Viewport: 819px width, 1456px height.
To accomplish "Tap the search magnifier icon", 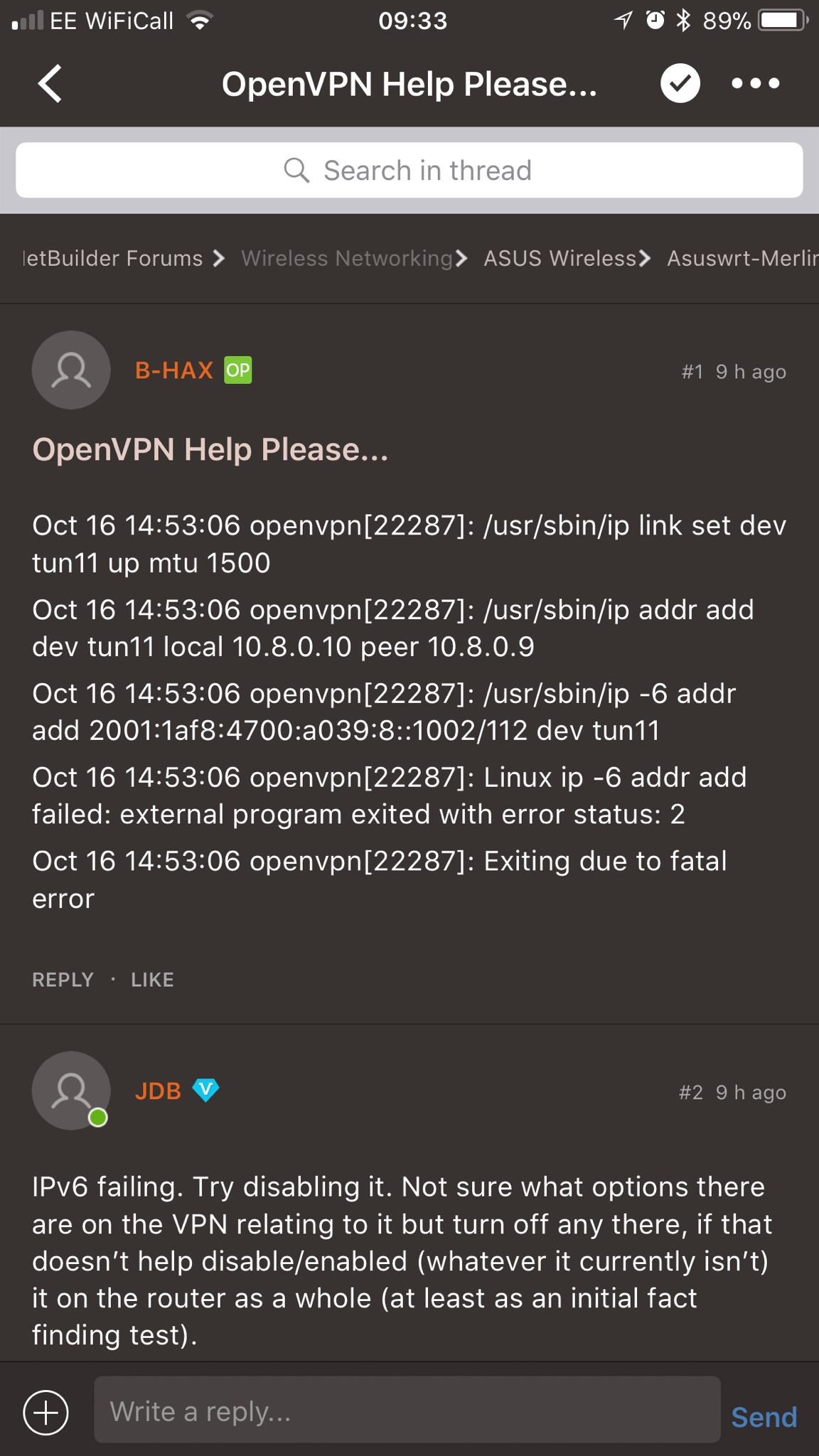I will [x=296, y=171].
